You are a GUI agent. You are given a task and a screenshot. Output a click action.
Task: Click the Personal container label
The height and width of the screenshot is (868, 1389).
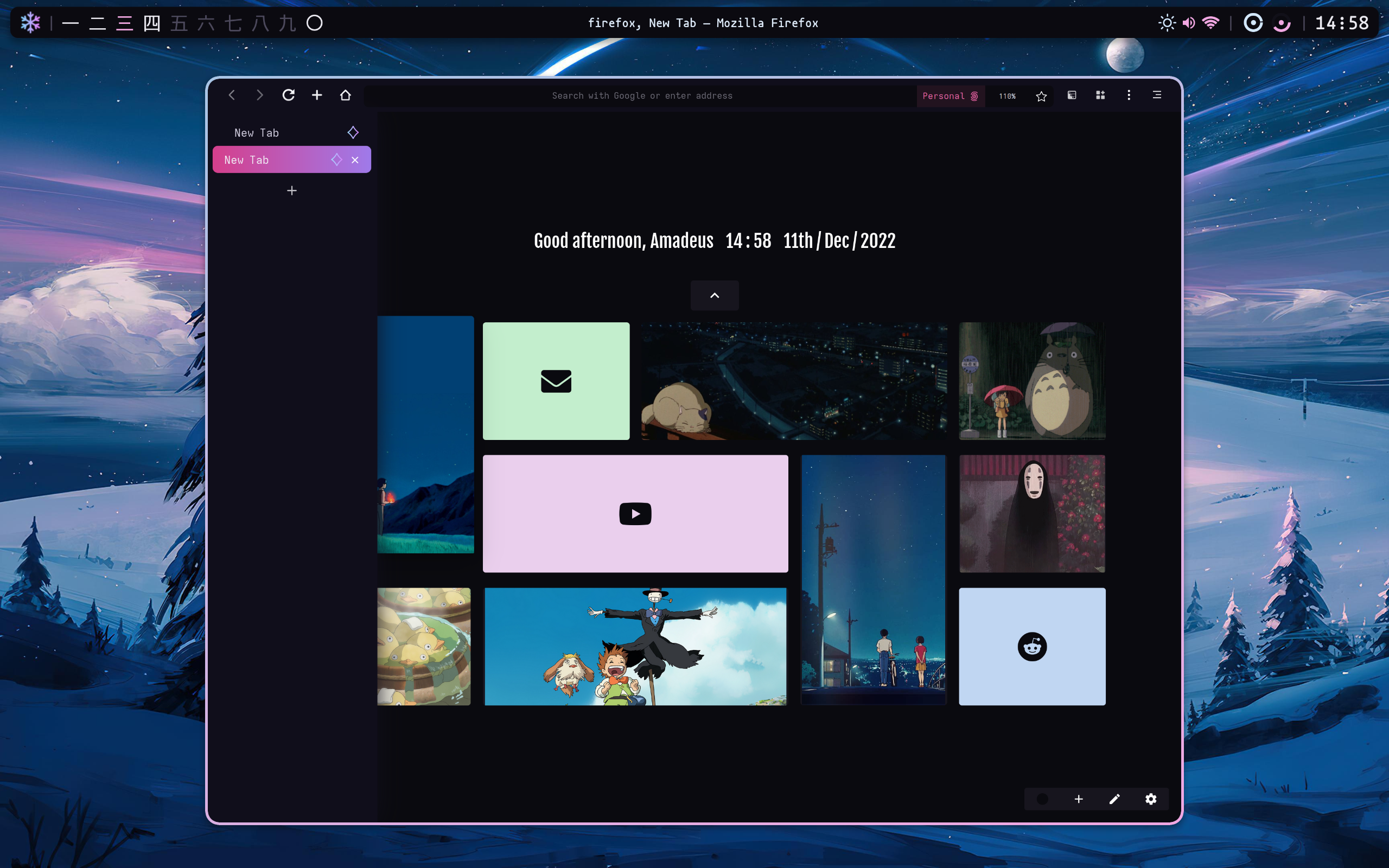coord(950,96)
